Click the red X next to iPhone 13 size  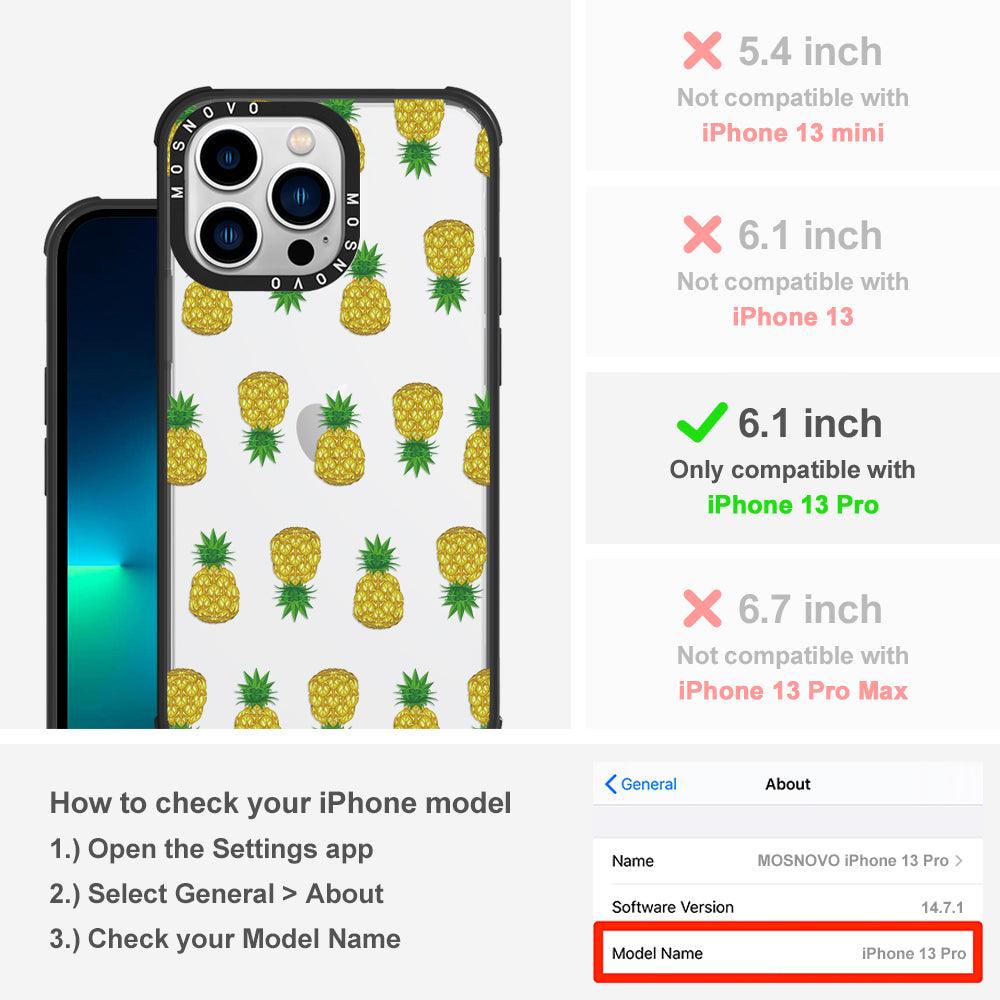(702, 234)
